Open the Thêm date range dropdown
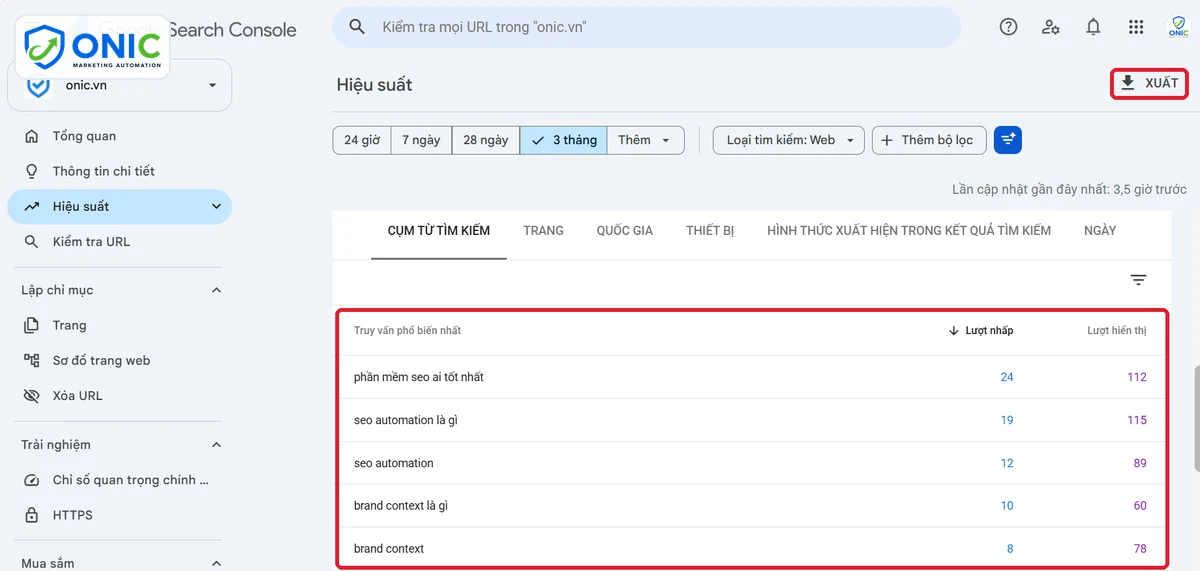Screen dimensions: 1200x571 pyautogui.click(x=646, y=140)
